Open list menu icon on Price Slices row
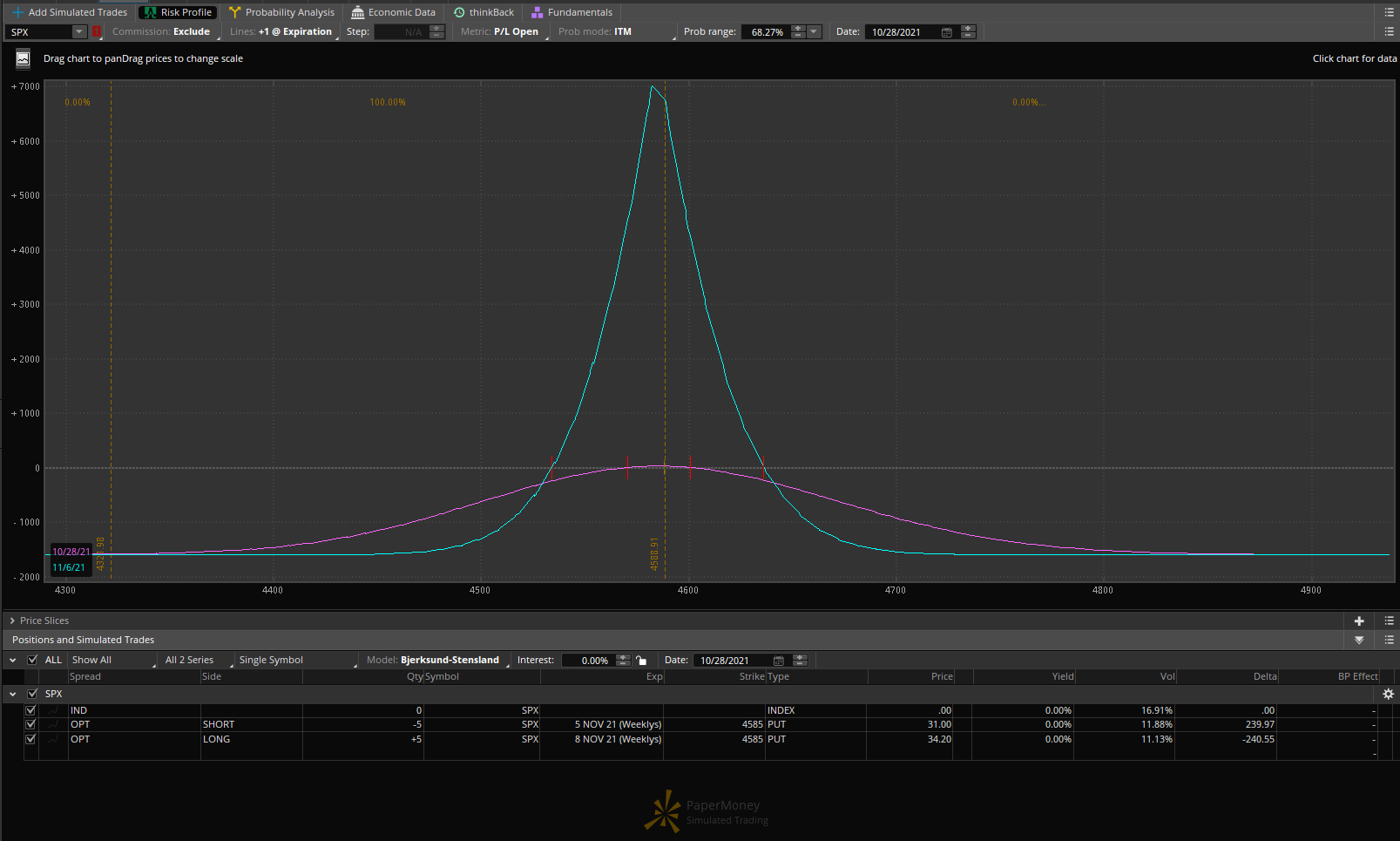The width and height of the screenshot is (1400, 841). 1389,621
